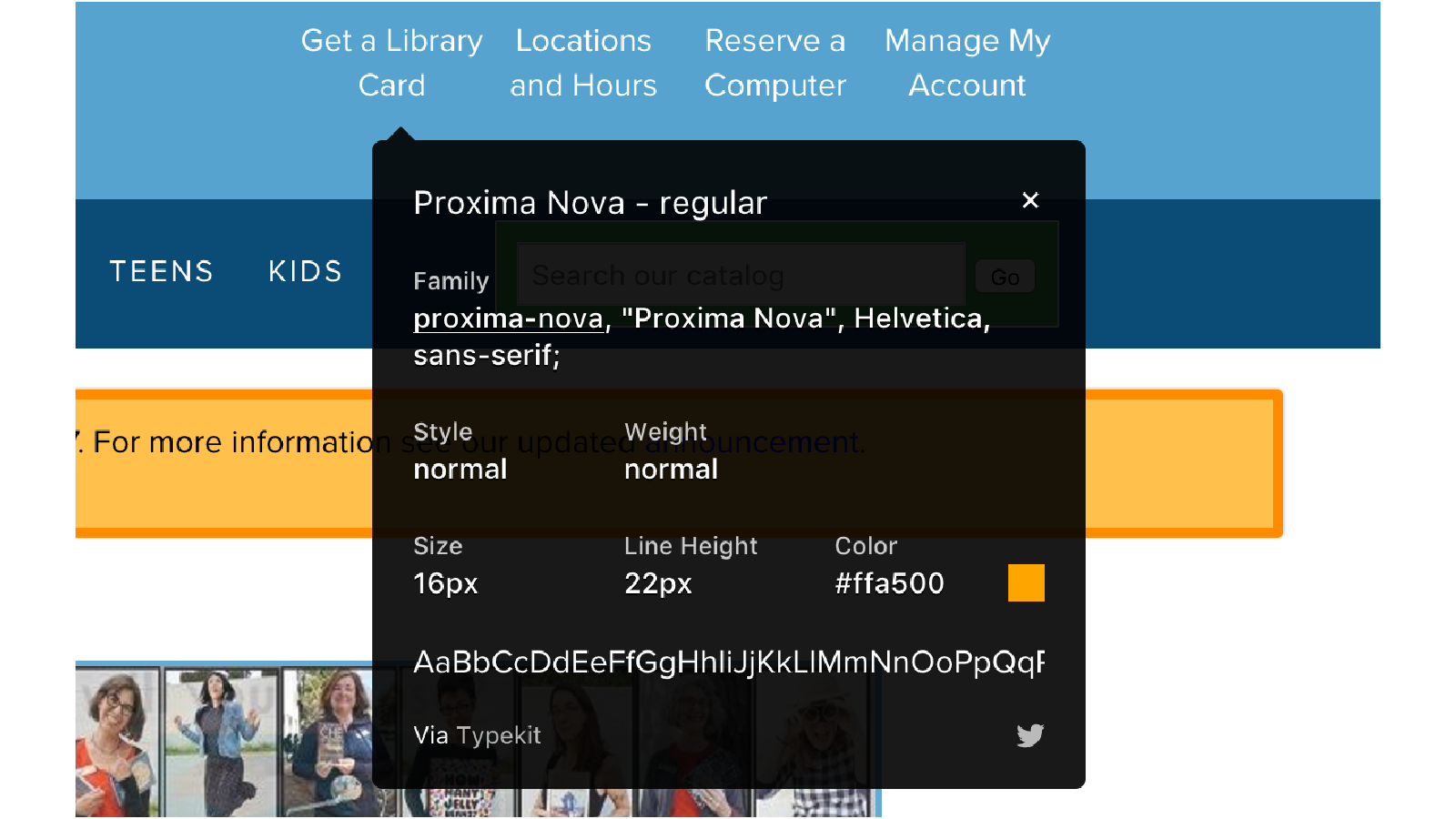Image resolution: width=1456 pixels, height=819 pixels.
Task: Select the KIDS navigation tab
Action: click(305, 271)
